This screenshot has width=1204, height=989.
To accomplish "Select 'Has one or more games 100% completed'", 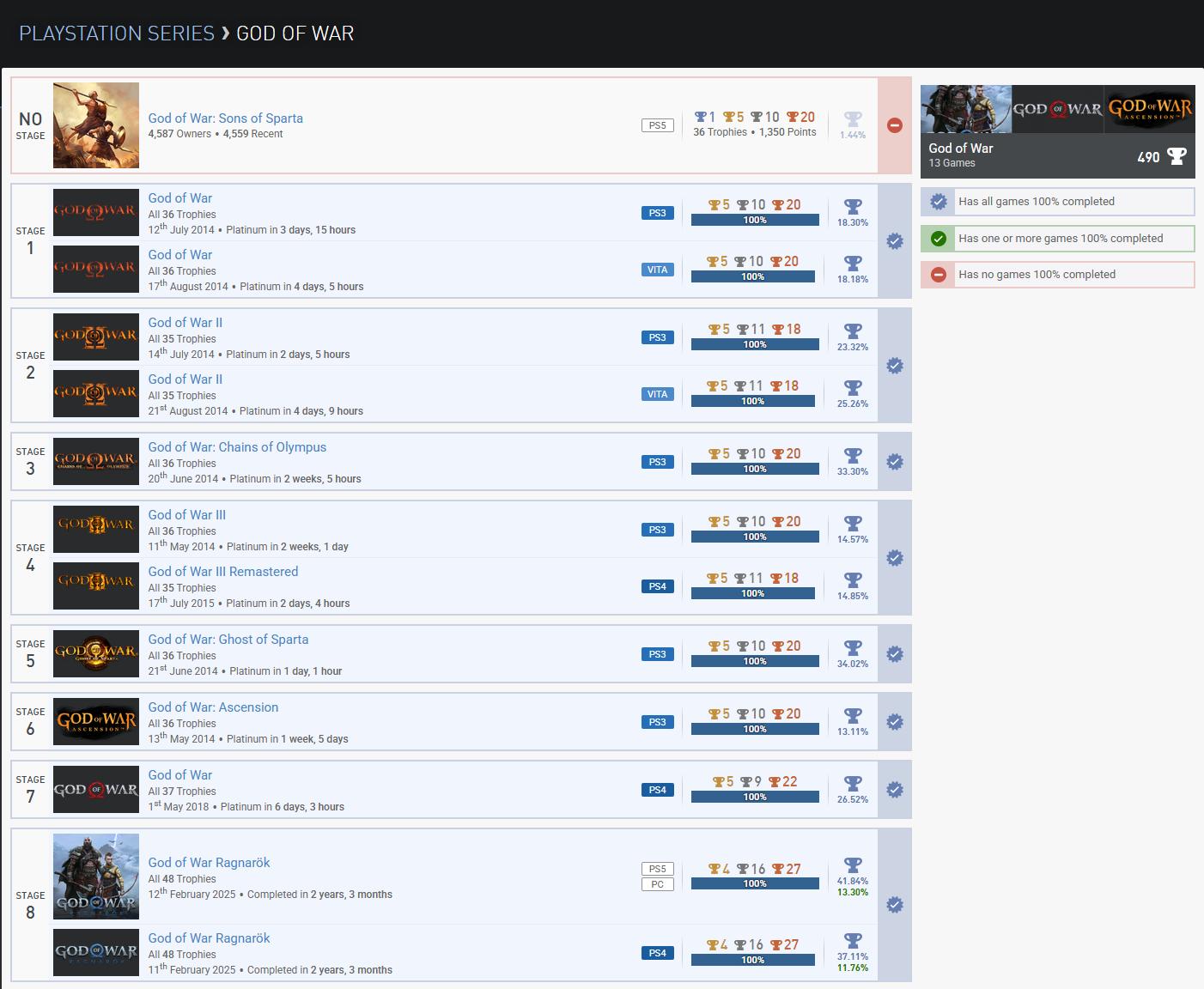I will click(x=1057, y=239).
